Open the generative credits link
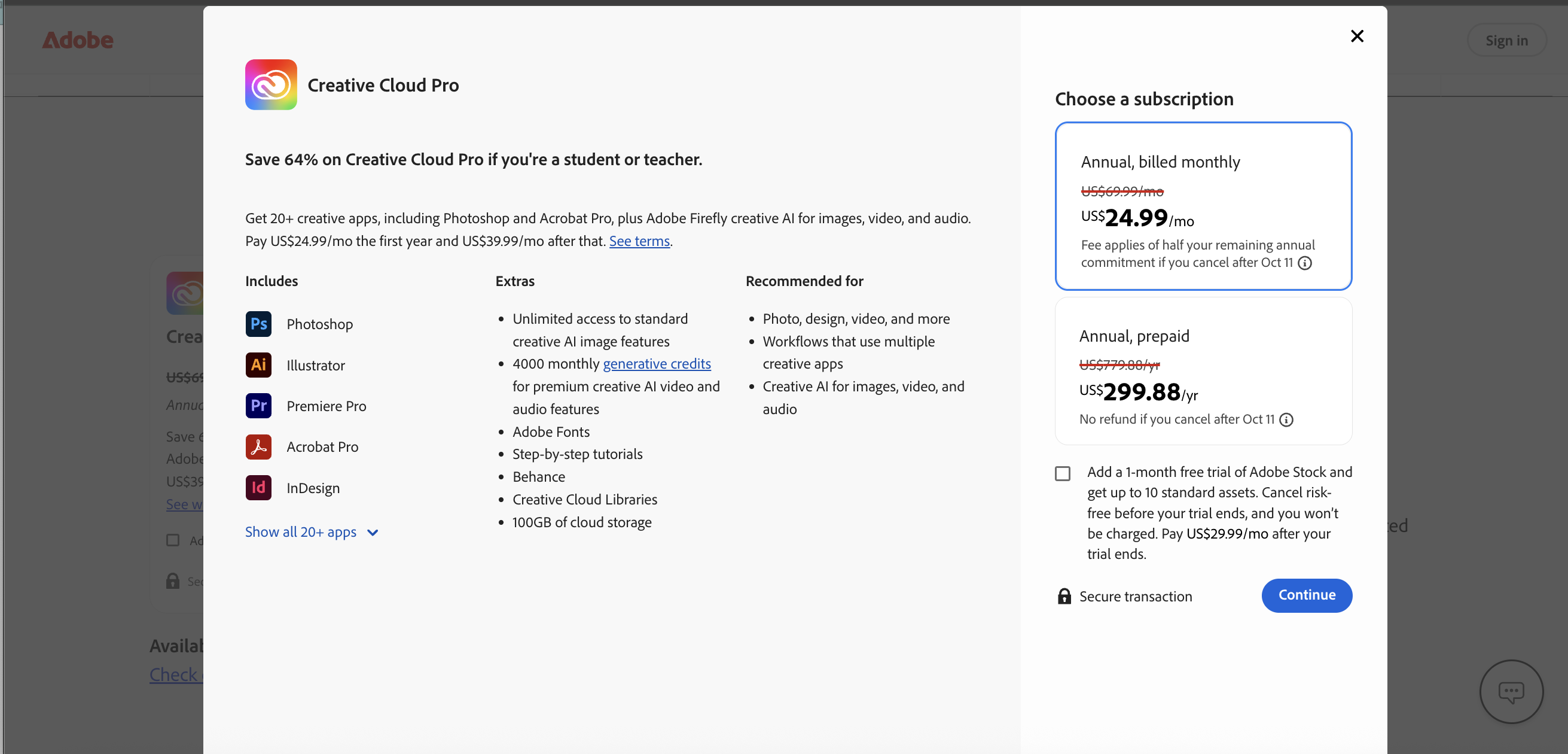The height and width of the screenshot is (754, 1568). coord(656,364)
